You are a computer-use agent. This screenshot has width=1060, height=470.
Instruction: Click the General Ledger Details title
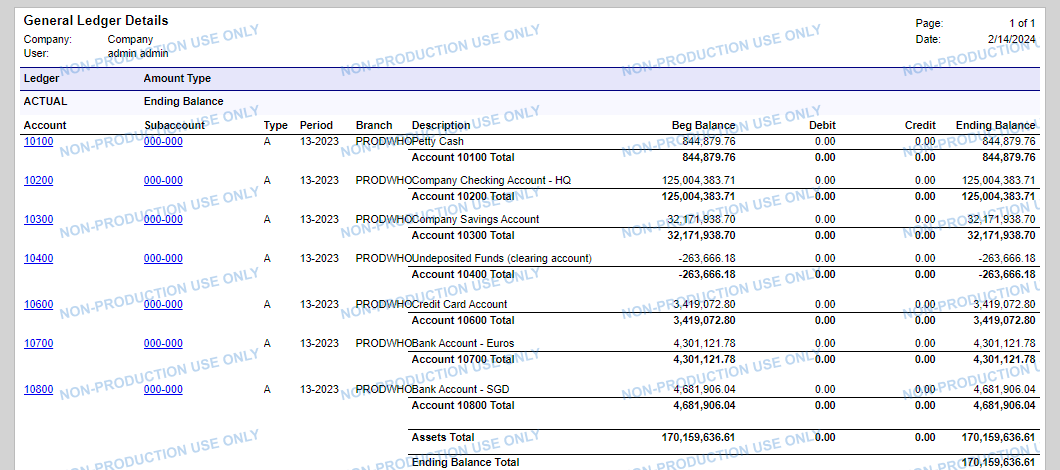96,21
